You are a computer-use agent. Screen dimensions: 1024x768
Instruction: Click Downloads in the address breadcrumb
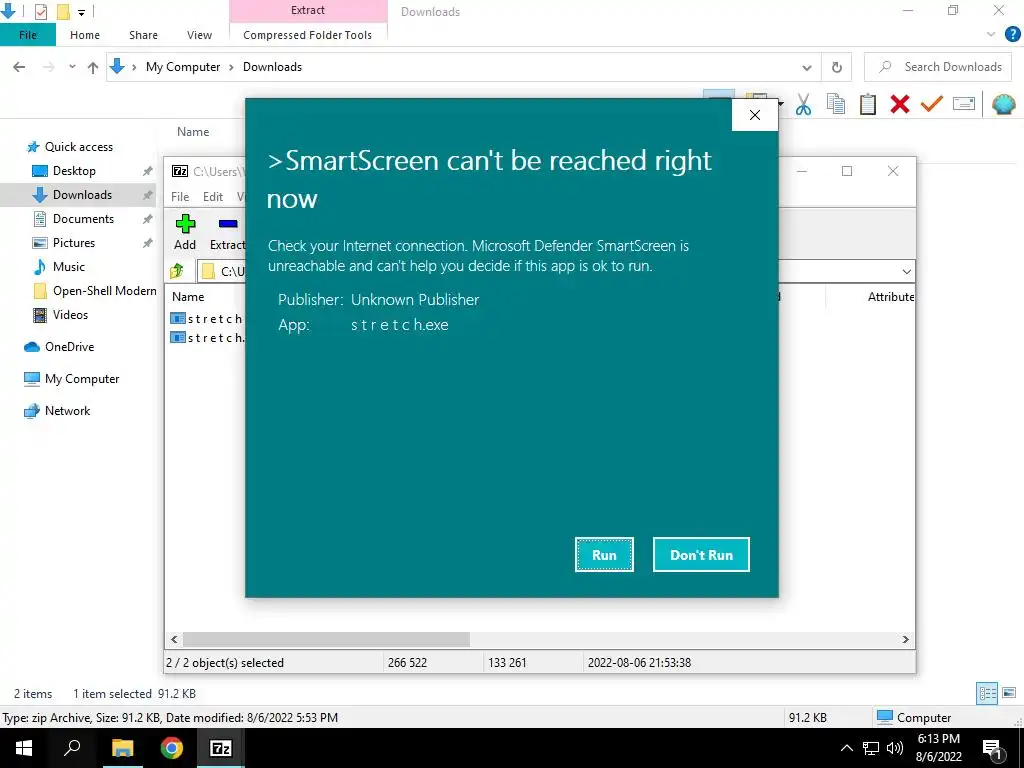pyautogui.click(x=272, y=67)
